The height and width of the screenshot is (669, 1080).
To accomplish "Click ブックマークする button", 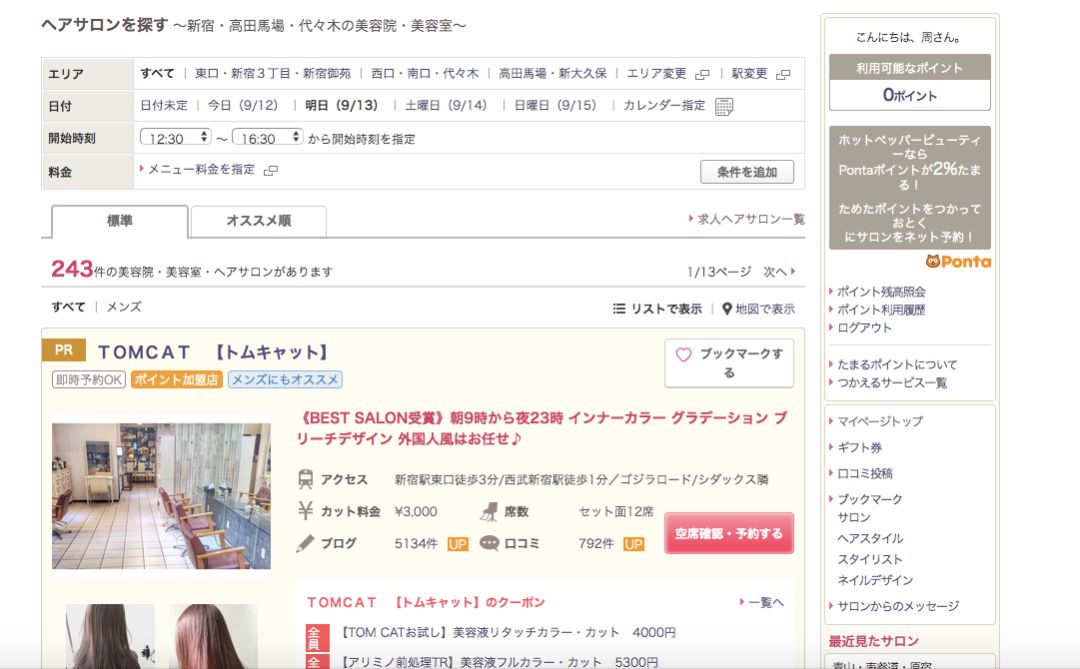I will coord(729,363).
